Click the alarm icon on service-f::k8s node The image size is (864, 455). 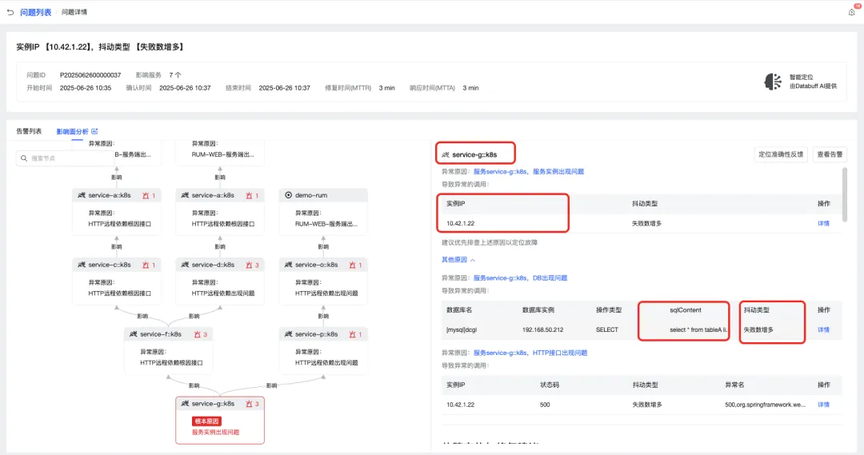click(x=197, y=334)
